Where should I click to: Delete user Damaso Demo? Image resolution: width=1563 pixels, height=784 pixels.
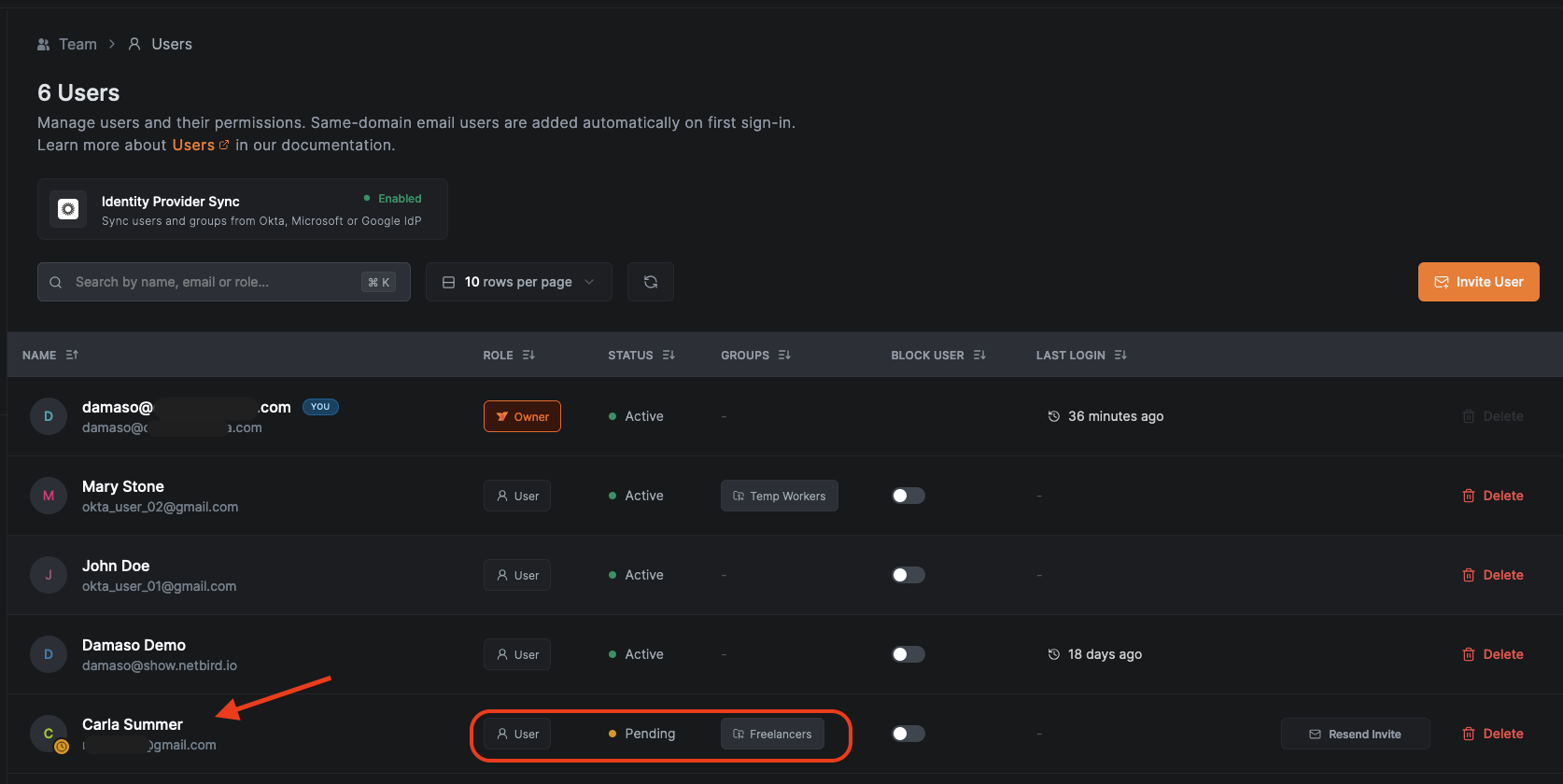click(x=1492, y=654)
